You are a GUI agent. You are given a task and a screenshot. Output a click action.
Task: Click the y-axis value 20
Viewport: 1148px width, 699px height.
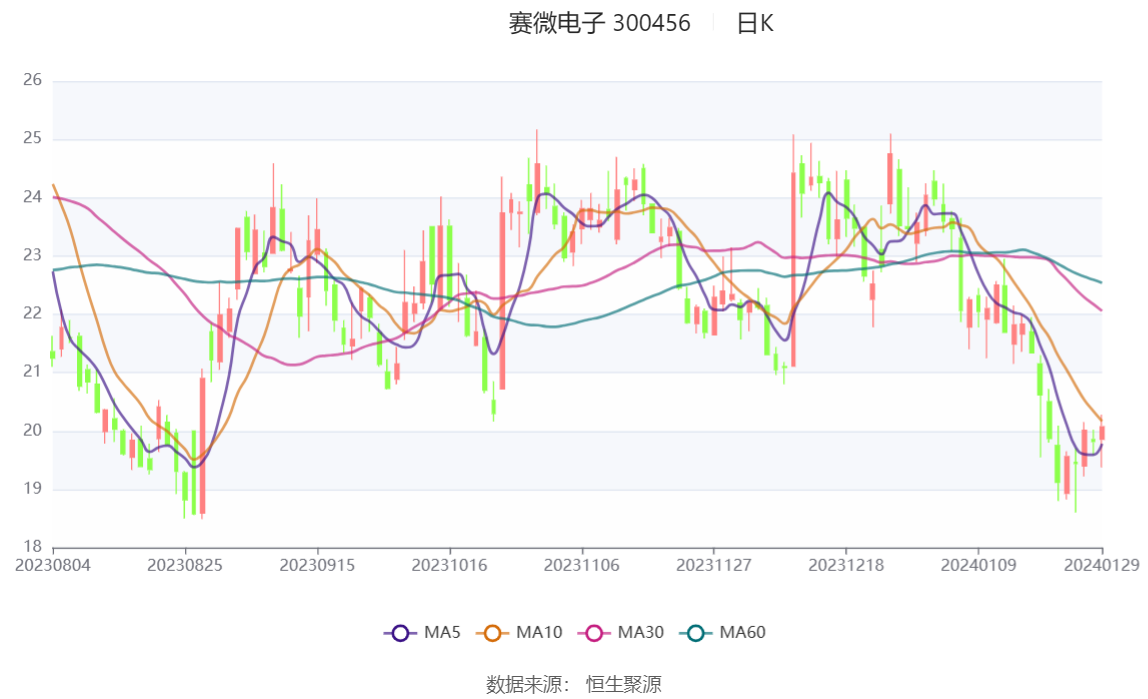click(x=32, y=430)
